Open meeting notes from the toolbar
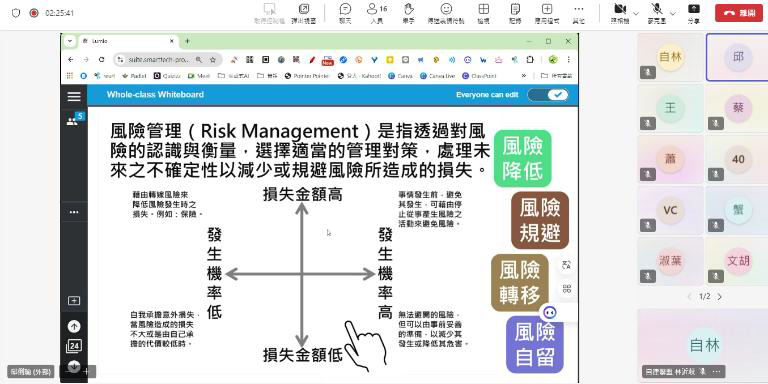Image resolution: width=768 pixels, height=384 pixels. (515, 13)
